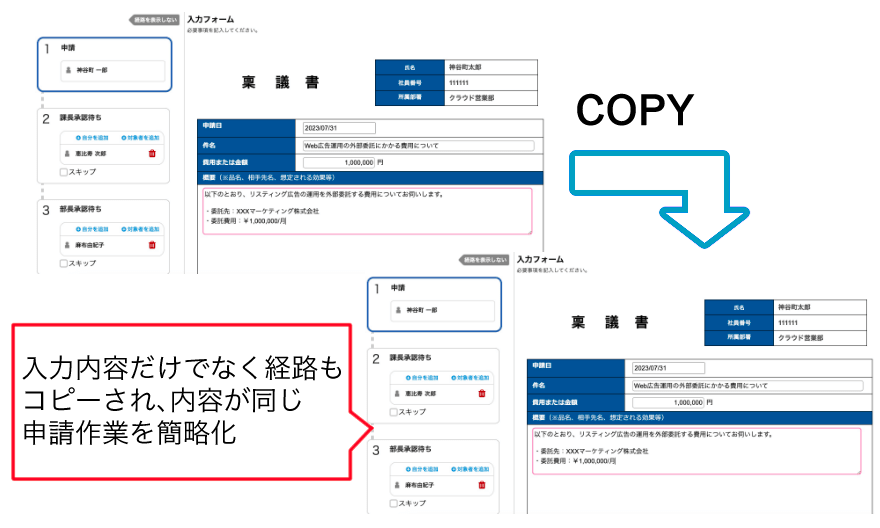Click クラウド営業部 department cell in upper-left form
Screen dimensions: 880x528
click(491, 98)
